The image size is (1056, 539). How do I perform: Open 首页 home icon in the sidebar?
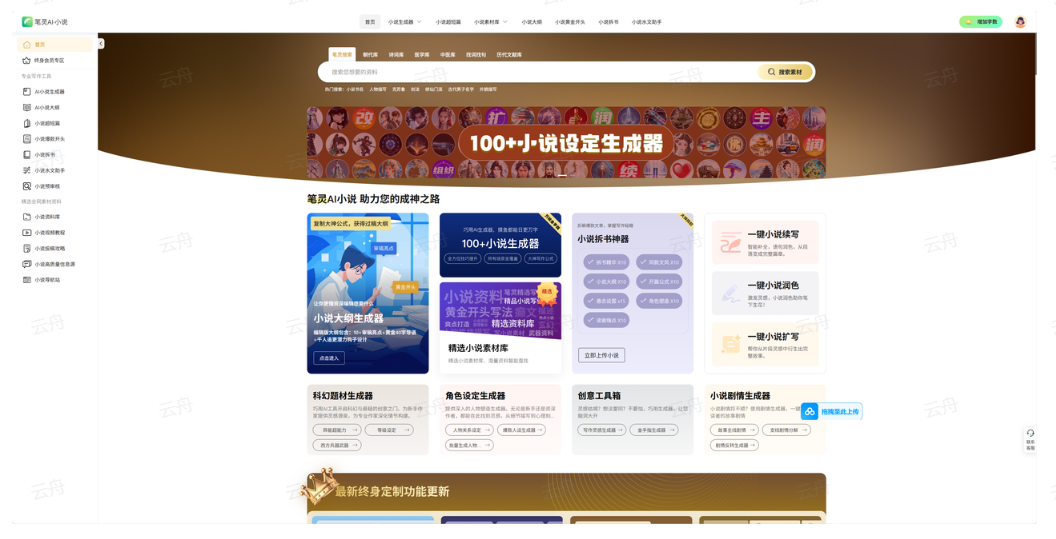27,44
